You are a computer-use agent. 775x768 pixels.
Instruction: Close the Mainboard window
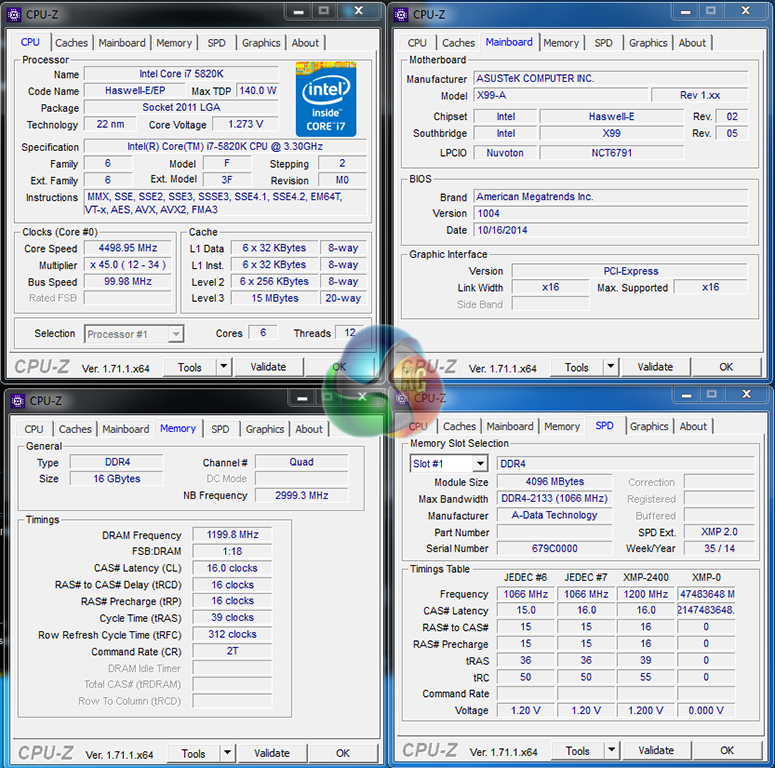coord(746,11)
